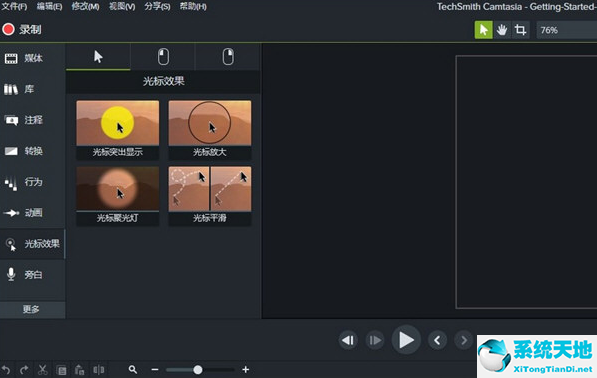
Task: Click the large Play button
Action: [x=406, y=340]
